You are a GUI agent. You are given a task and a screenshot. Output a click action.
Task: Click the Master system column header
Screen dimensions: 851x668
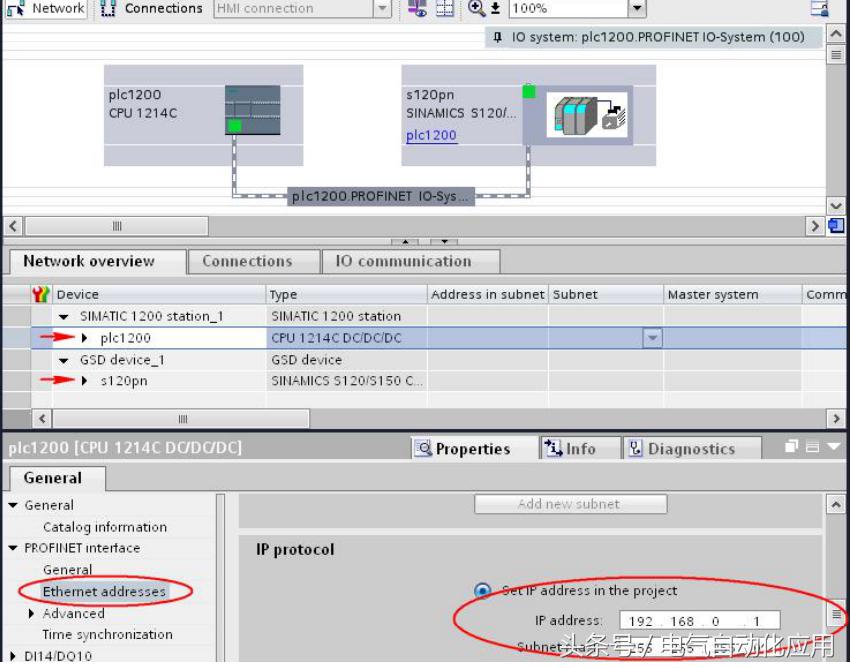tap(732, 295)
